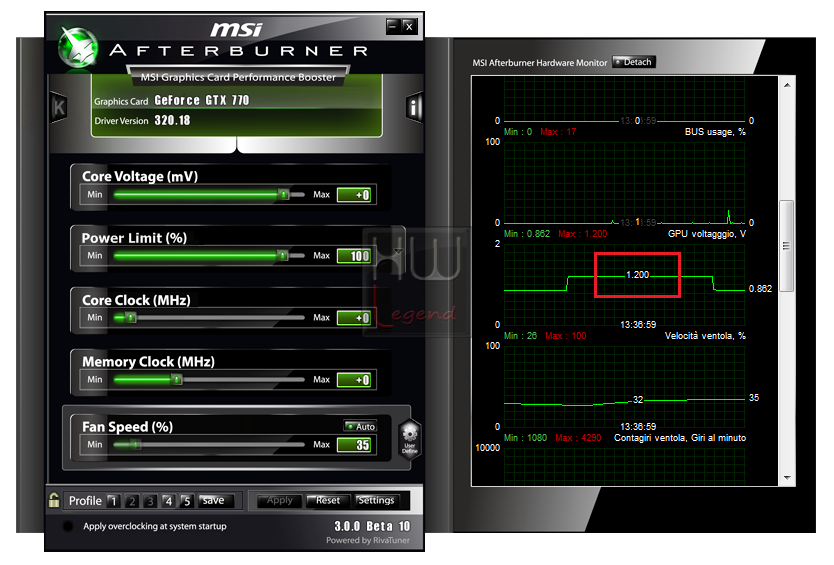Click the Core Voltage +0 value field
834x565 pixels.
pyautogui.click(x=354, y=195)
